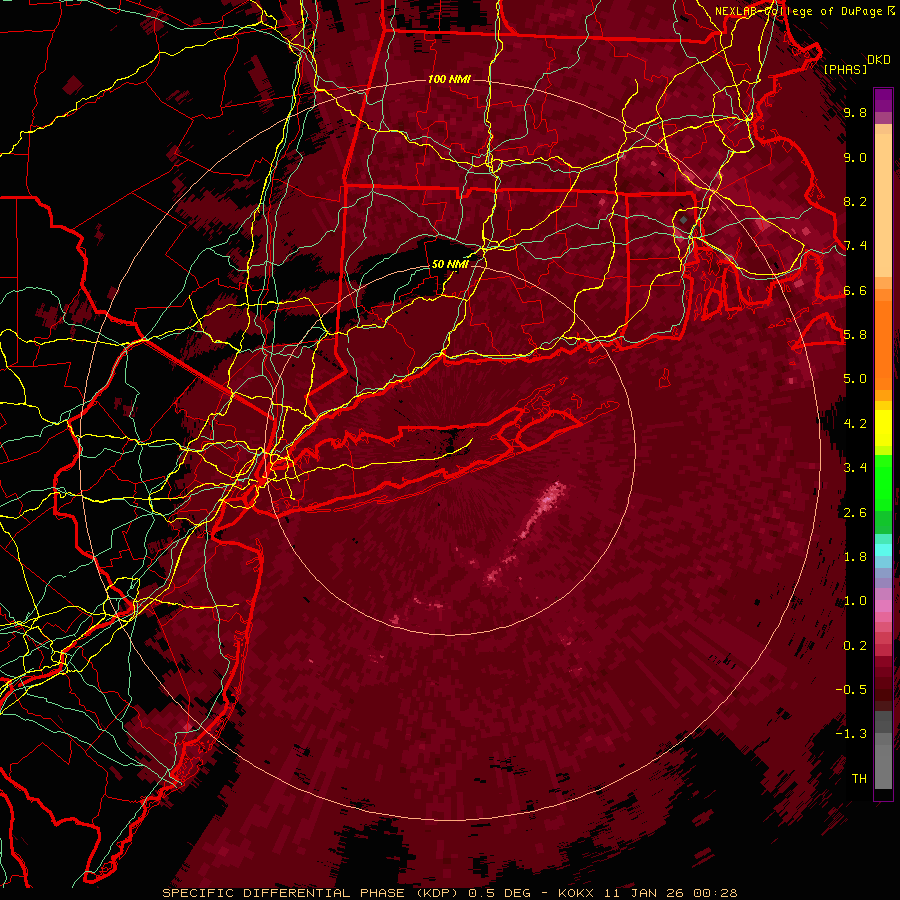Click the 9.8 value on the color scale
Screen dimensions: 900x900
click(855, 113)
